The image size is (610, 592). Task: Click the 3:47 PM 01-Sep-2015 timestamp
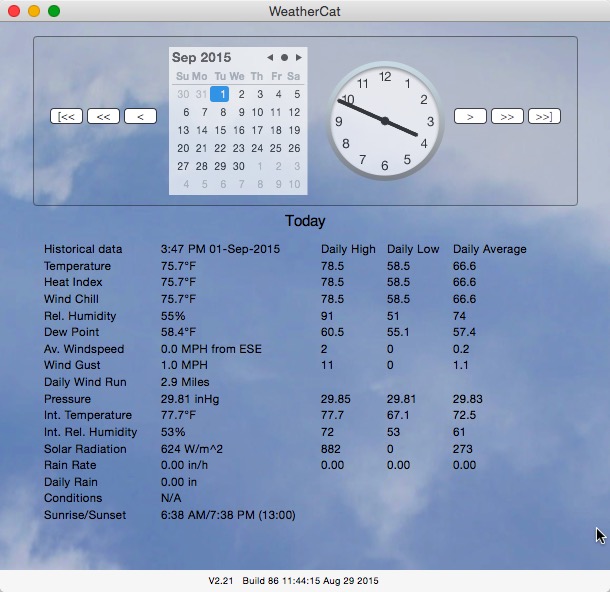220,249
